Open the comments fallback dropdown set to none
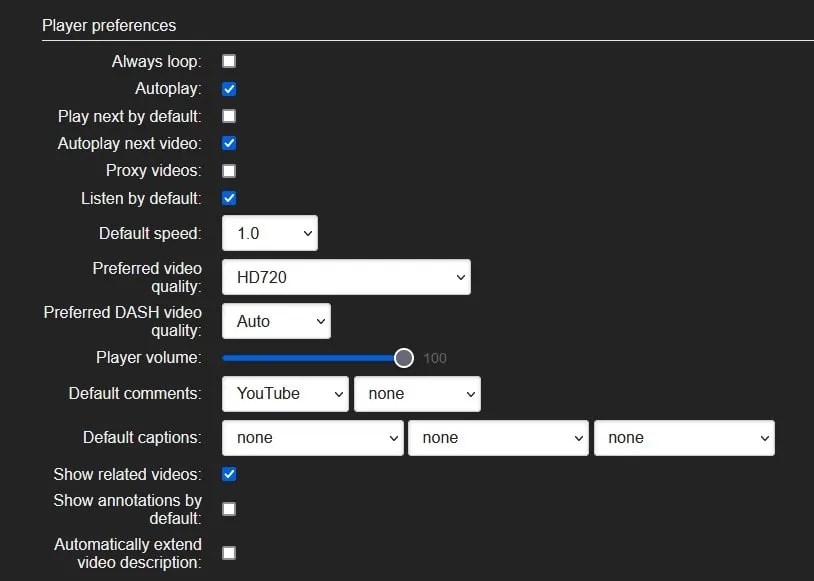Screen dimensions: 814x581 point(417,393)
